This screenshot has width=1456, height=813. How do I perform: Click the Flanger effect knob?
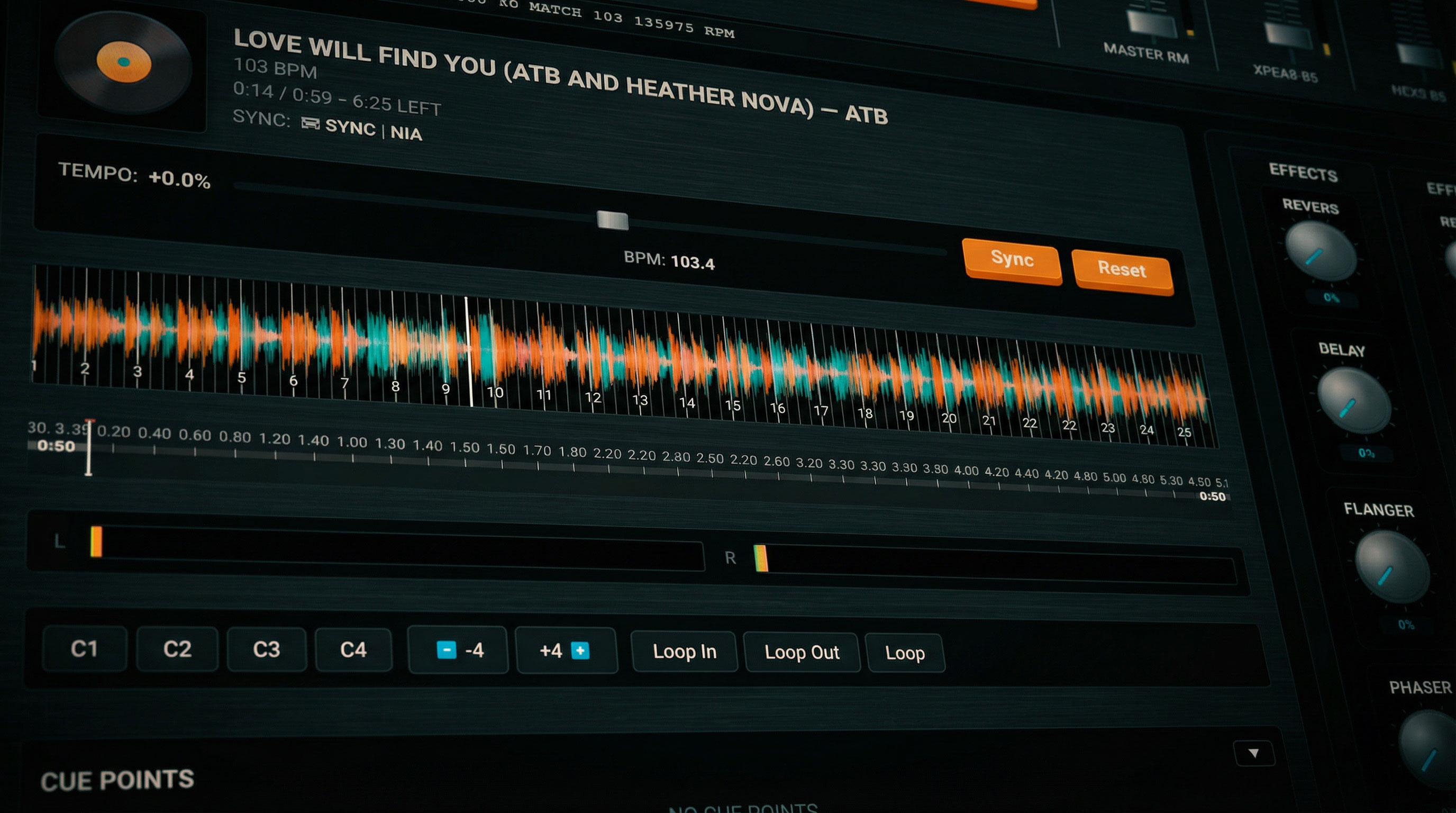point(1391,567)
